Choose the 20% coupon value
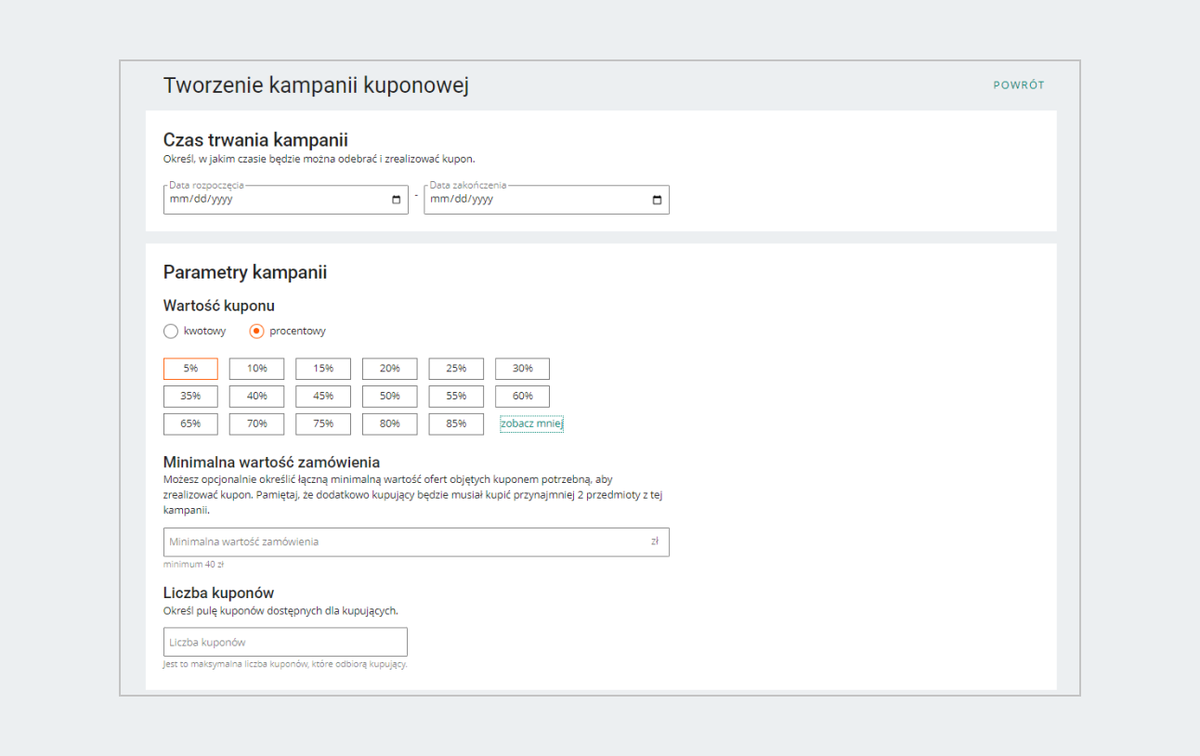Viewport: 1200px width, 756px height. click(x=390, y=369)
